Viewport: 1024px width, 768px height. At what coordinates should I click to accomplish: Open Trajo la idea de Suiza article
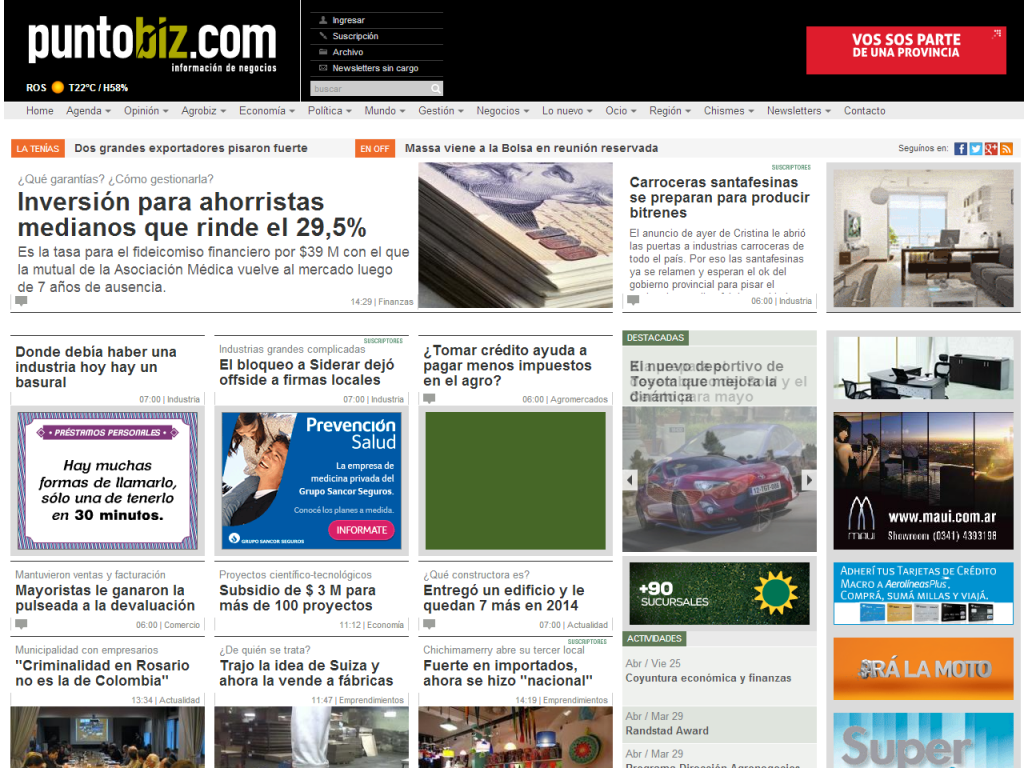pos(306,673)
